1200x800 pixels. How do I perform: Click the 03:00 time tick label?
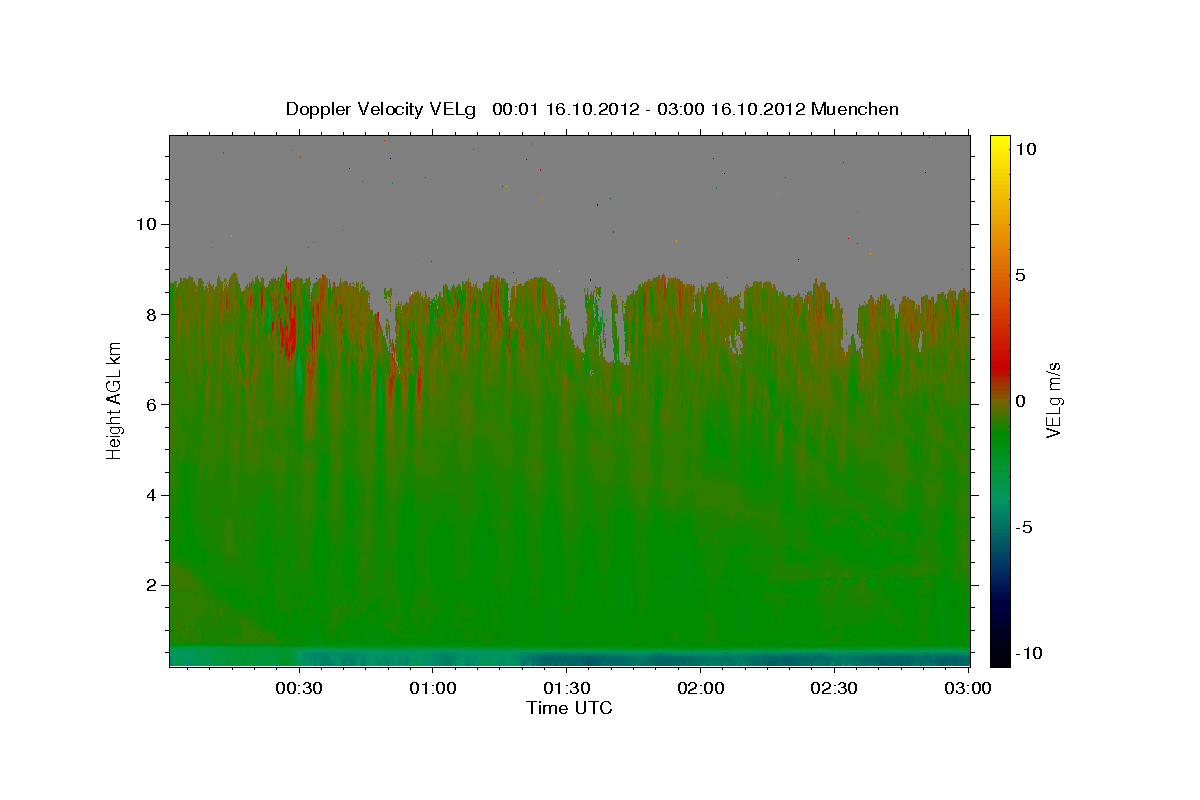pyautogui.click(x=968, y=688)
